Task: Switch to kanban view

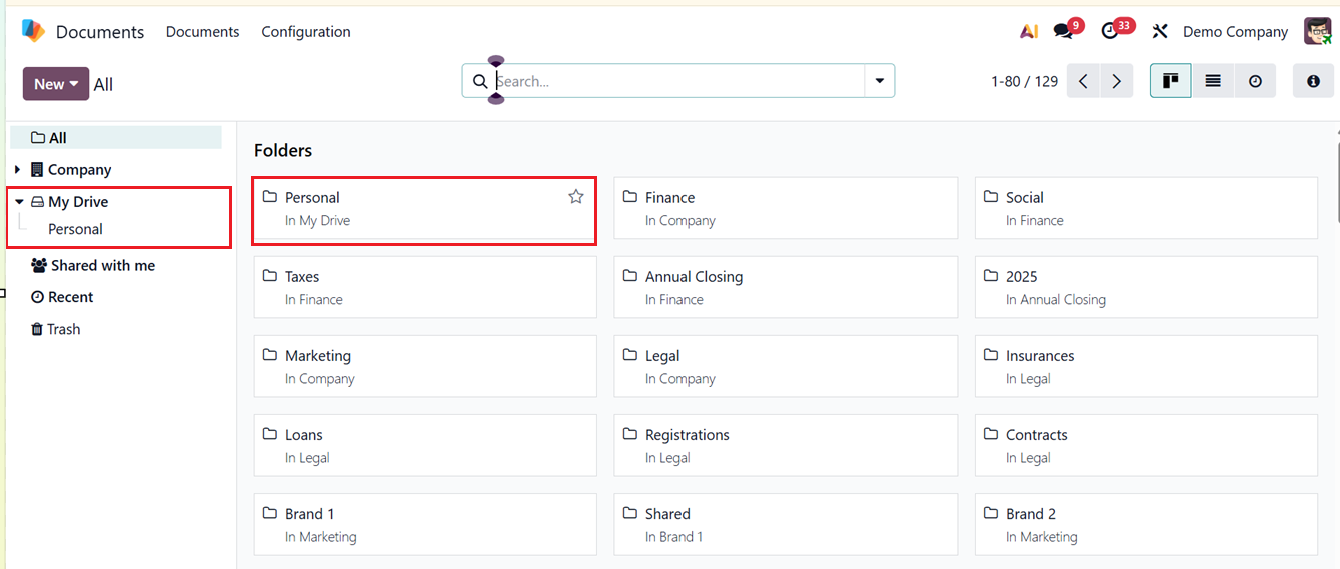Action: 1170,81
